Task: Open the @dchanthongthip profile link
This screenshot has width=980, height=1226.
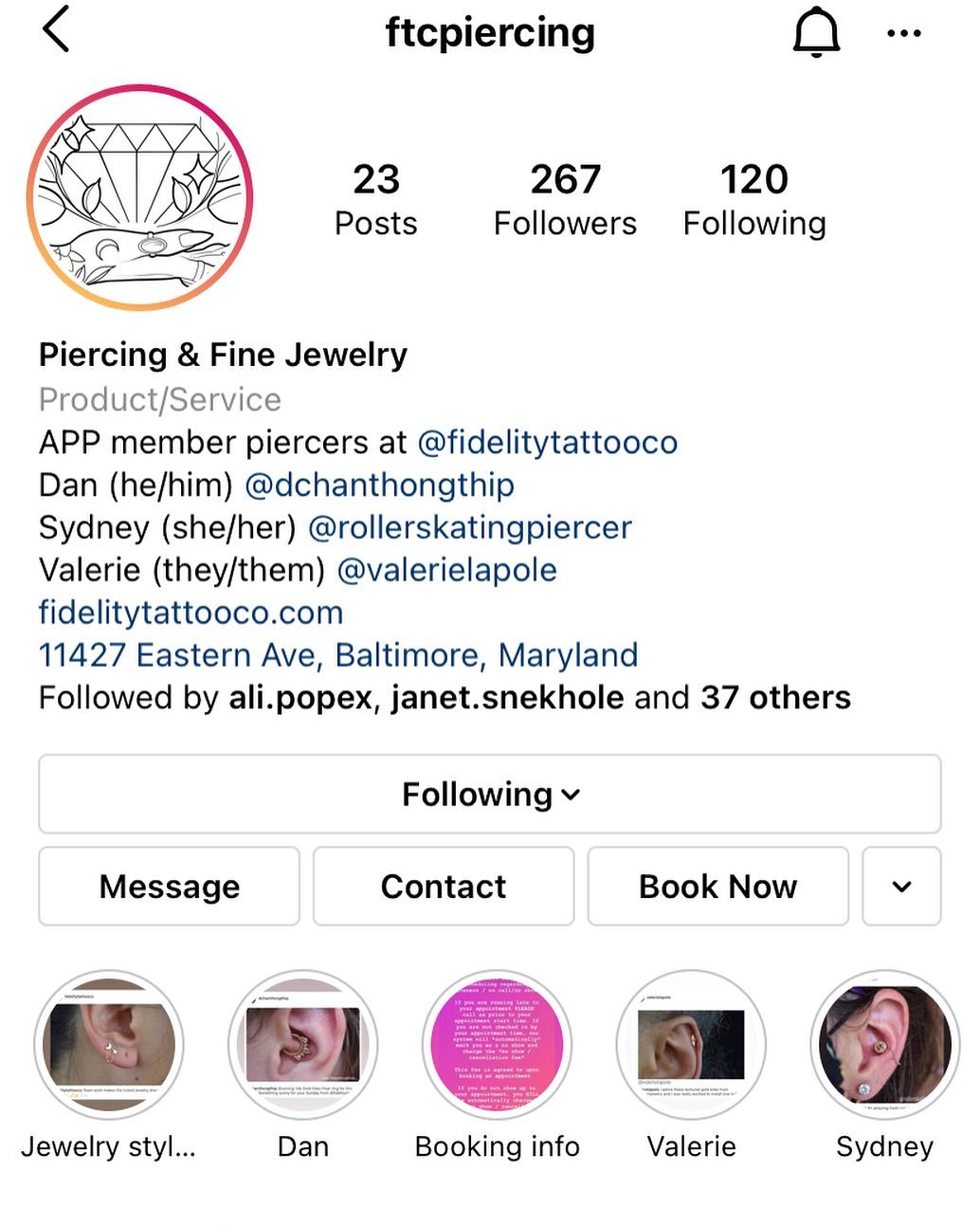Action: (379, 485)
